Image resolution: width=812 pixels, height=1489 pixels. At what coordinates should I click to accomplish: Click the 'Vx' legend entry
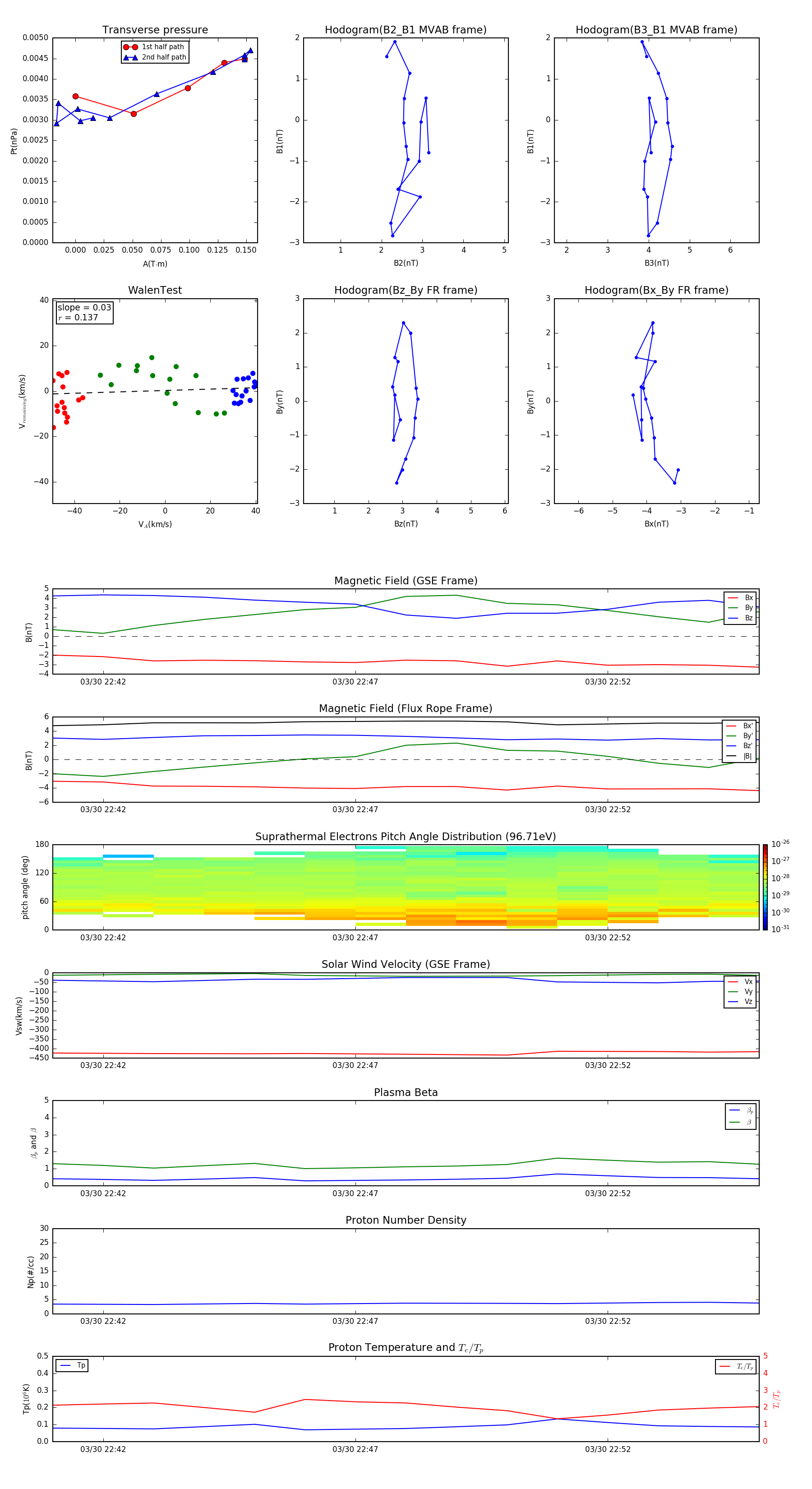pyautogui.click(x=741, y=981)
